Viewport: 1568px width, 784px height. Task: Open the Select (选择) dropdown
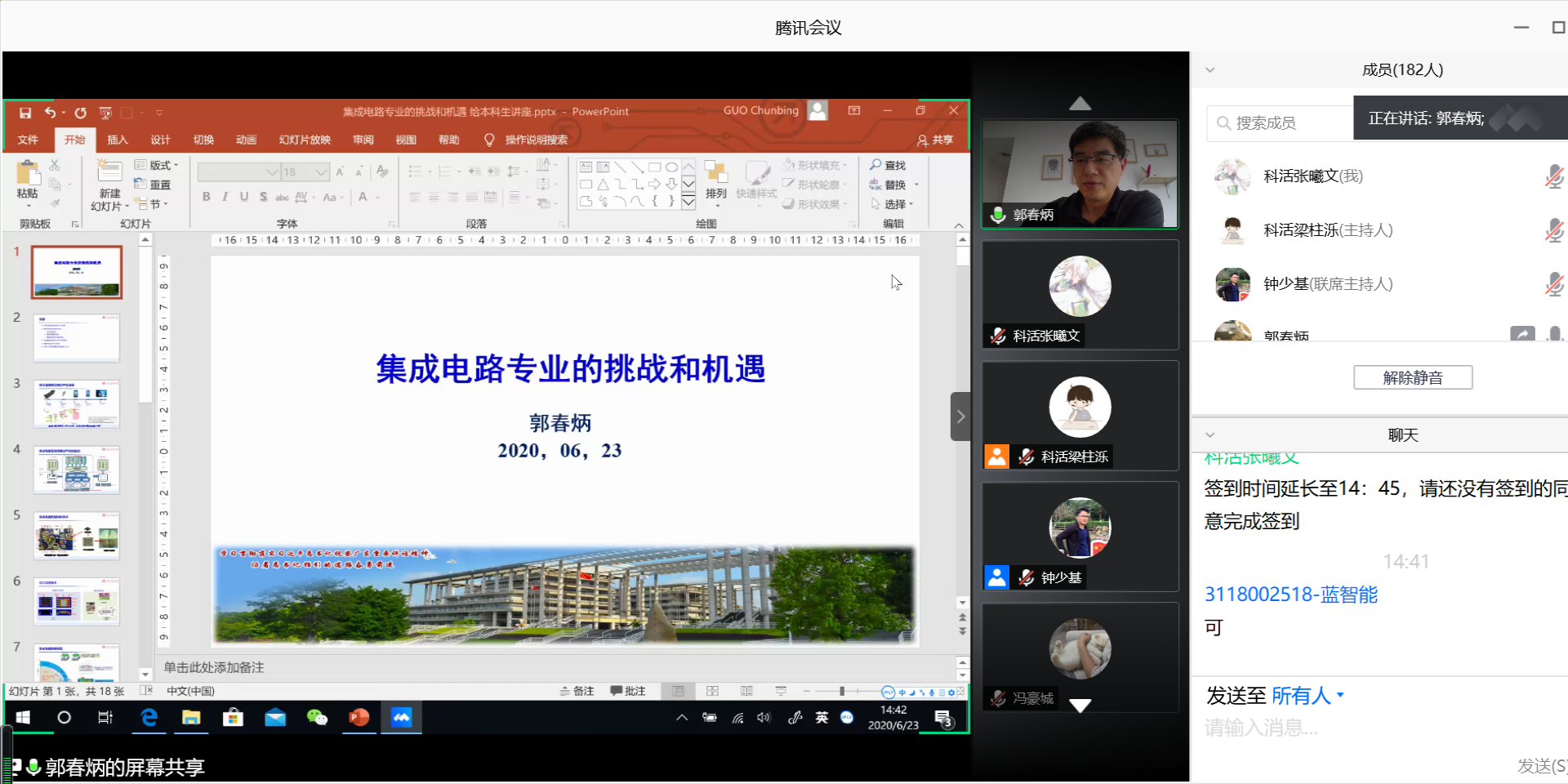892,204
